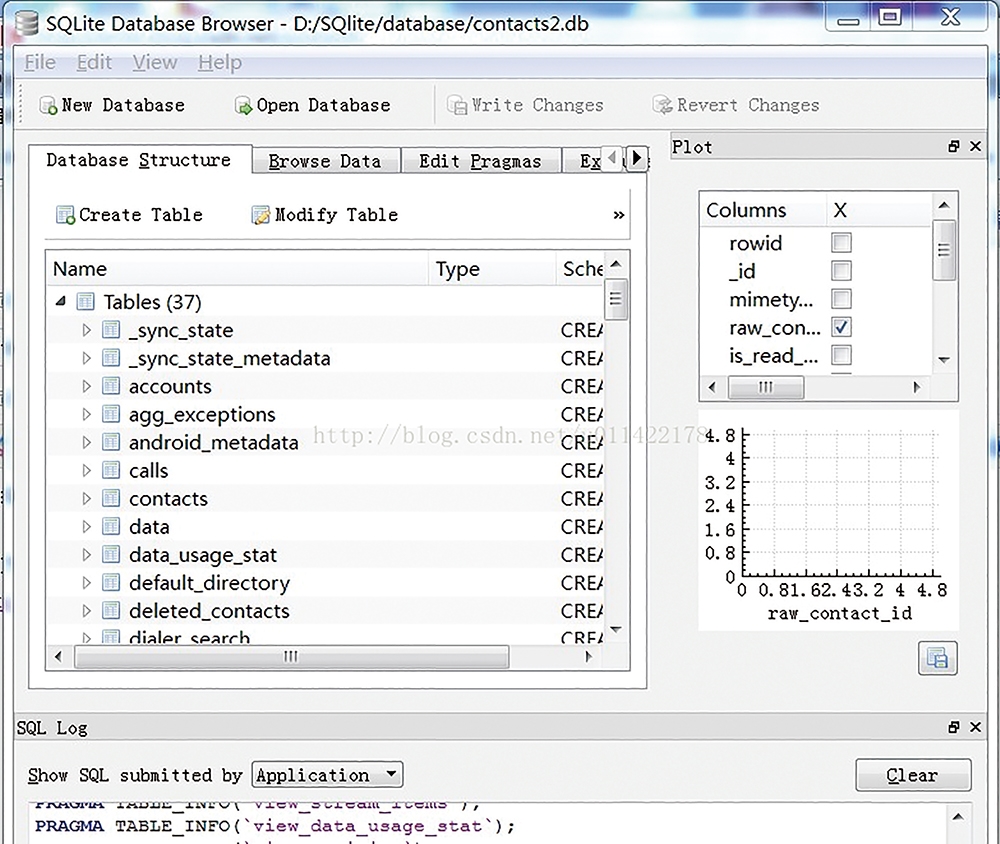Image resolution: width=1000 pixels, height=844 pixels.
Task: Expand the accounts table node
Action: point(87,386)
